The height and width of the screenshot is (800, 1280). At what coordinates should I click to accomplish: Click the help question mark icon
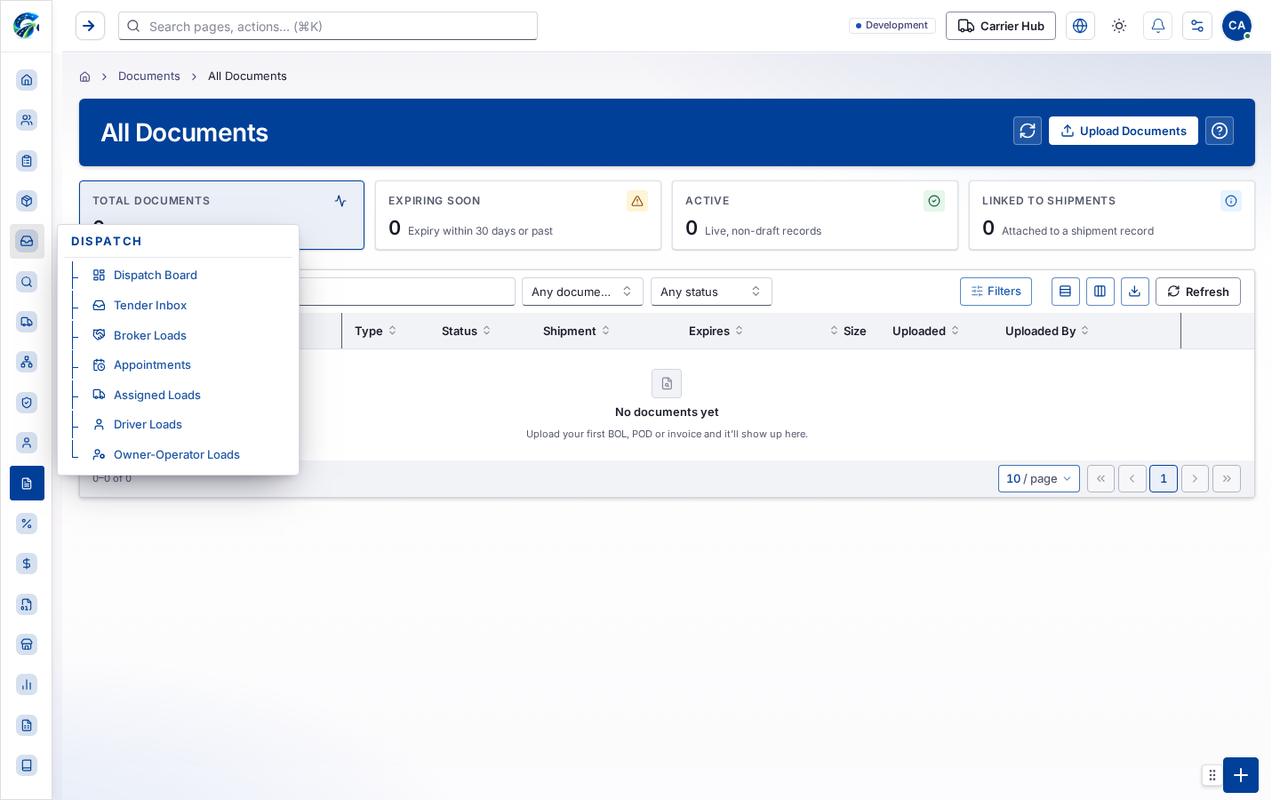pyautogui.click(x=1219, y=131)
